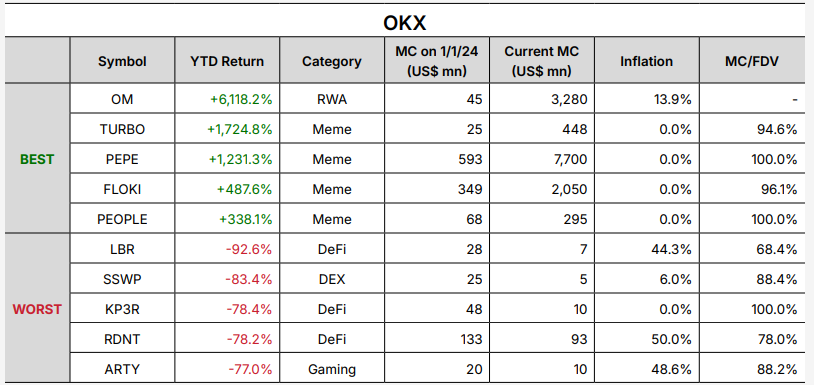
Task: Click the YTD Return column header
Action: click(227, 61)
